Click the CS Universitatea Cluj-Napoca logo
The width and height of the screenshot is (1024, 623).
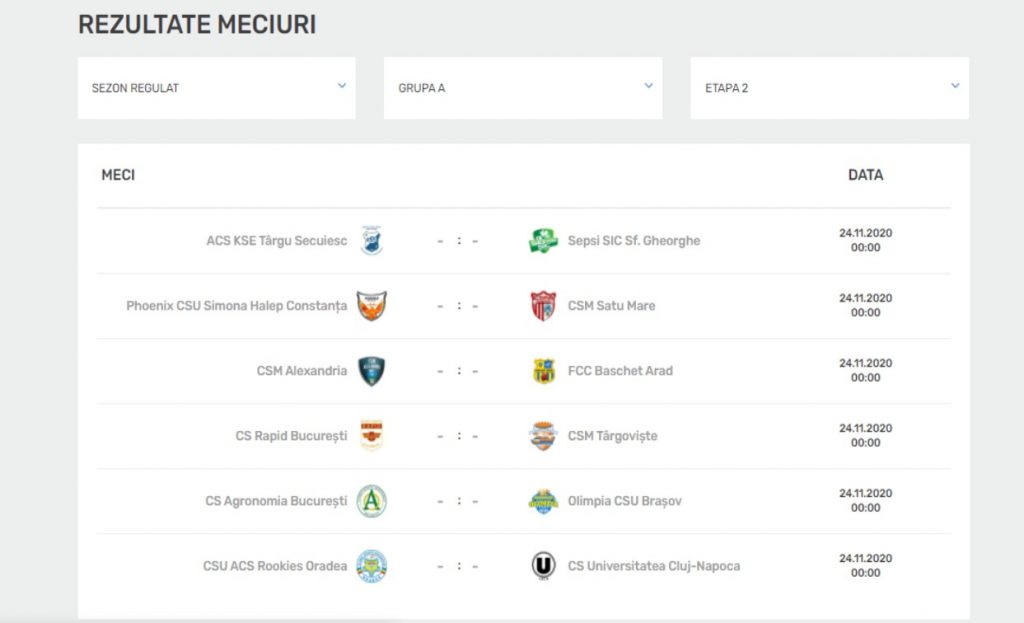(543, 566)
